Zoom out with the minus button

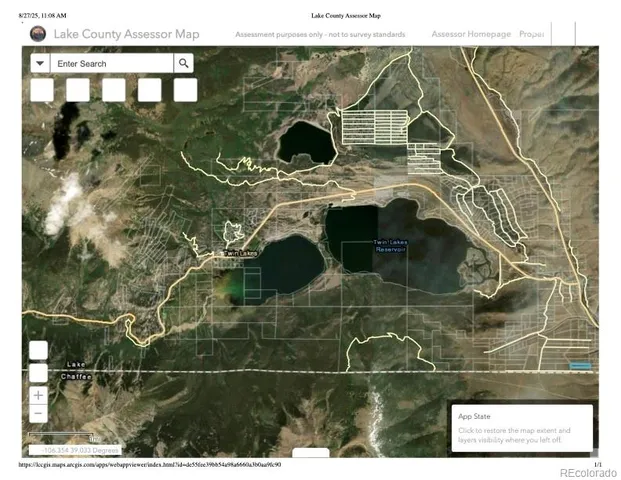[x=38, y=413]
